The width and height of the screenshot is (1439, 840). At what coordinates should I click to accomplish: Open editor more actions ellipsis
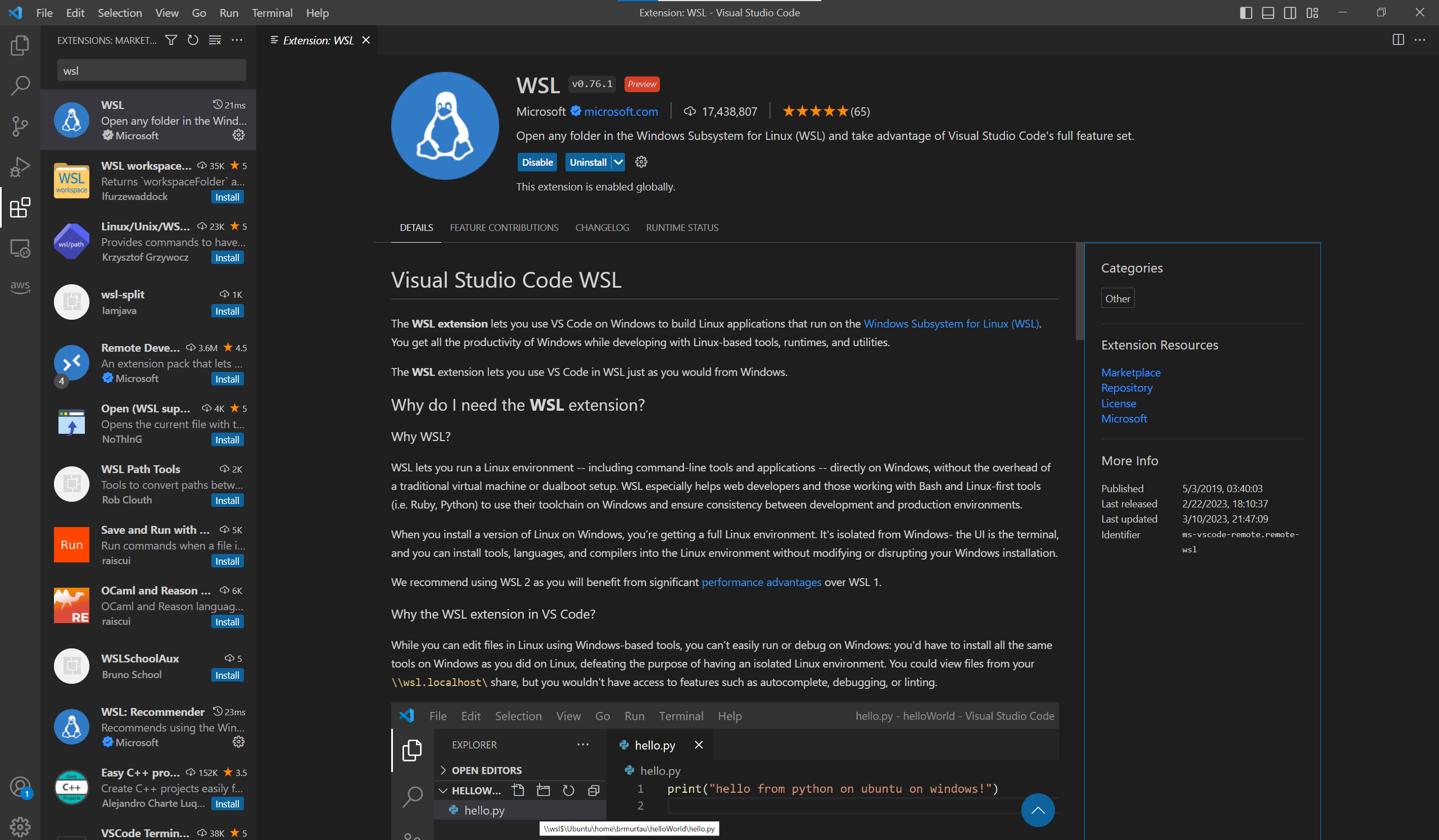[x=1420, y=40]
